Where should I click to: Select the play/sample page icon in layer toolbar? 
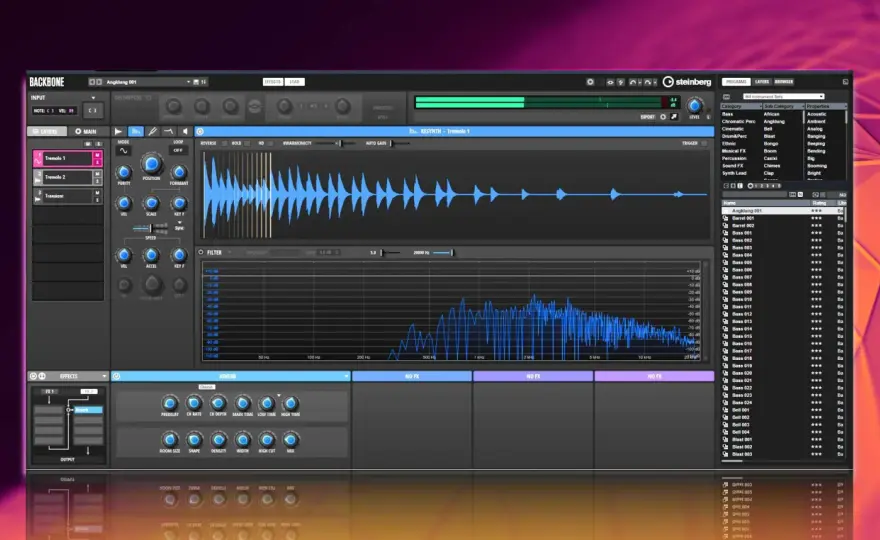tap(118, 131)
